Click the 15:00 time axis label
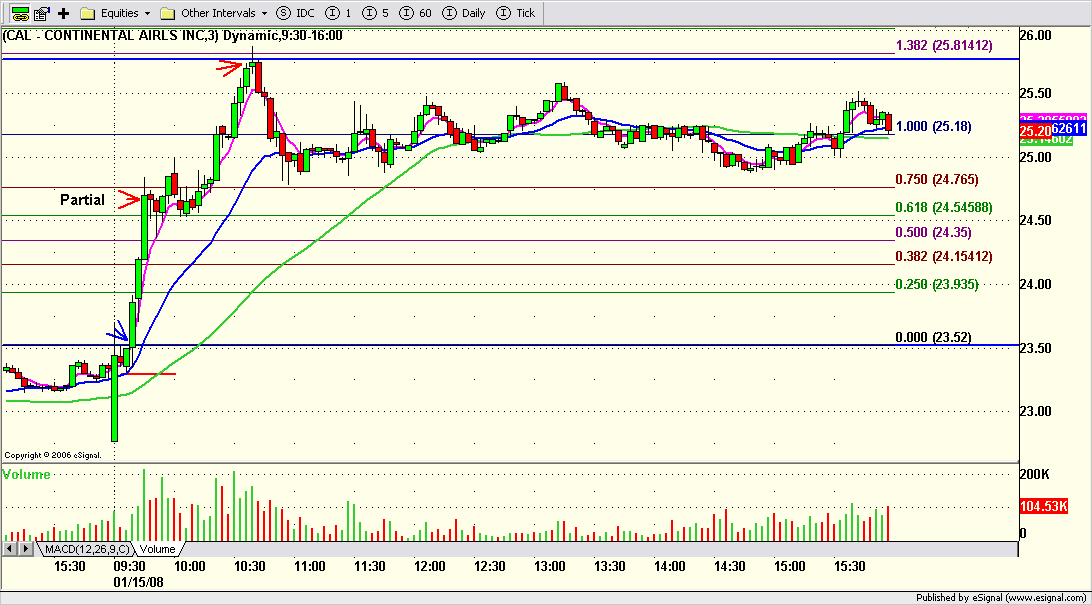 (x=790, y=566)
